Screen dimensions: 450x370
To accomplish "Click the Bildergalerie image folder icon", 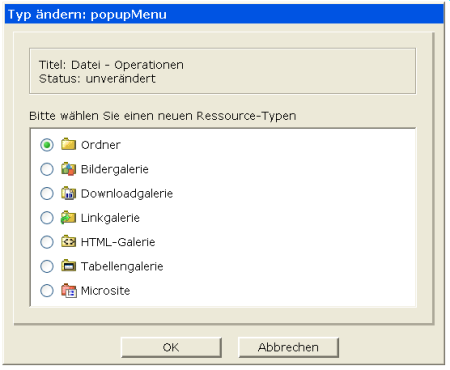I will 68,169.
